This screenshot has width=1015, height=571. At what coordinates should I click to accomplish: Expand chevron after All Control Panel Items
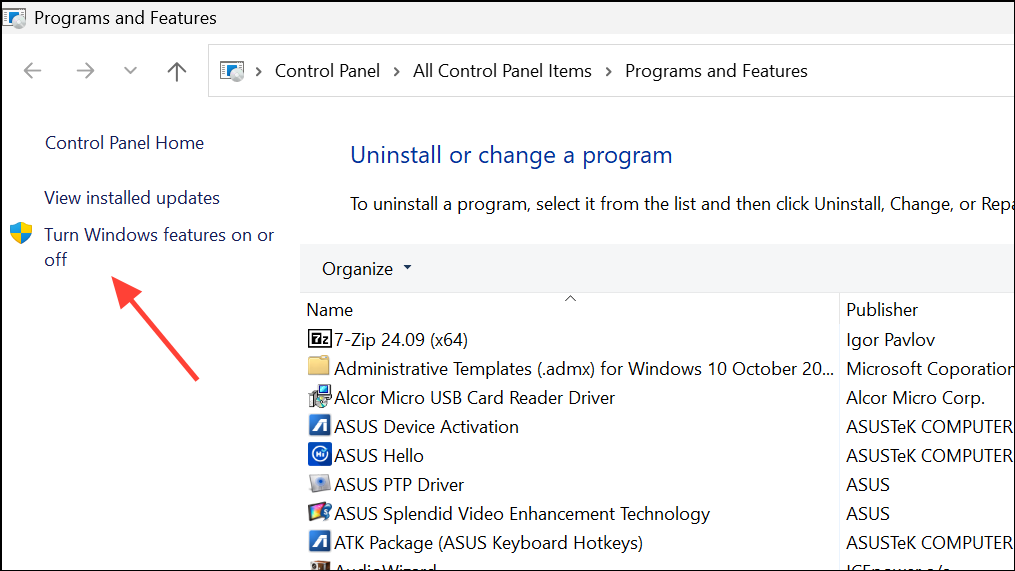pos(608,71)
